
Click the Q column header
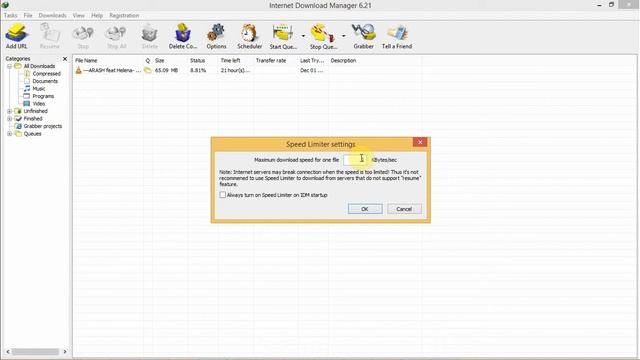(x=148, y=60)
